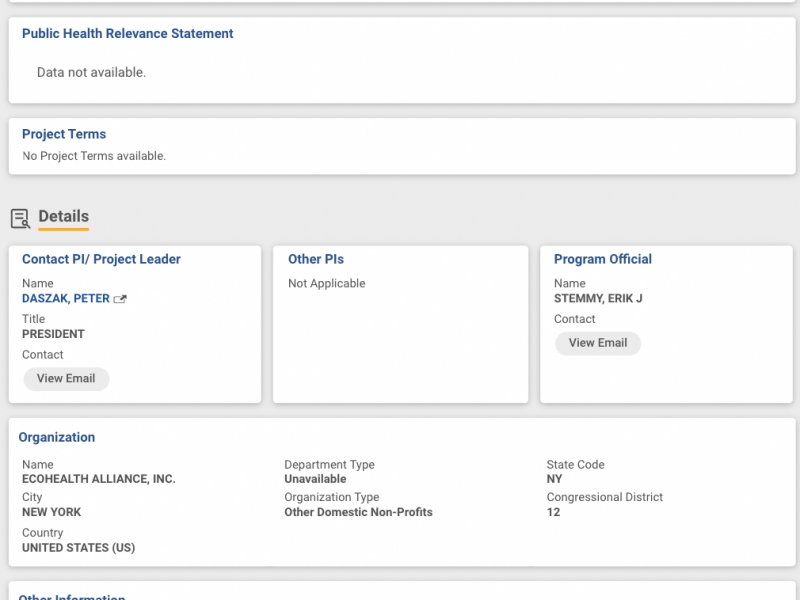Select the Other PIs card heading

point(316,259)
